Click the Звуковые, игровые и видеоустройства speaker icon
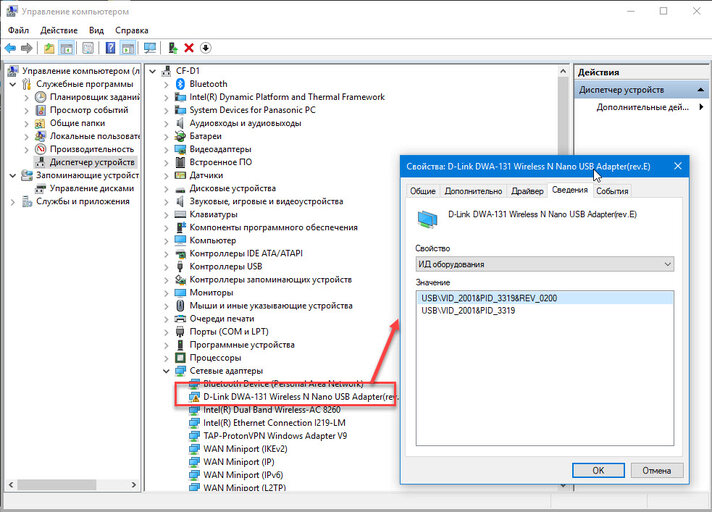Screen dimensions: 712x512 180,202
